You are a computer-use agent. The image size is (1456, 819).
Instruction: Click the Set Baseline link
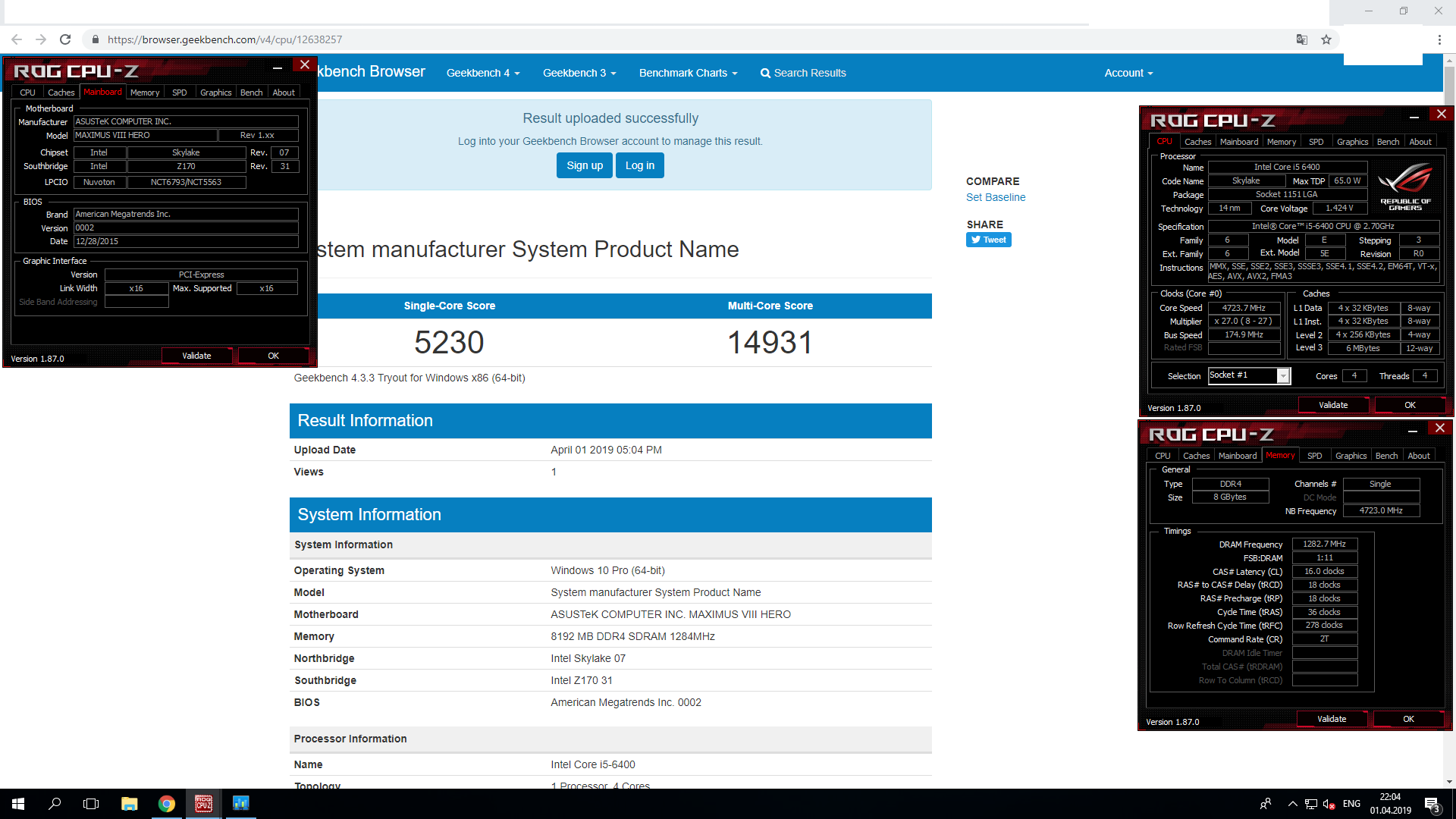[x=996, y=197]
